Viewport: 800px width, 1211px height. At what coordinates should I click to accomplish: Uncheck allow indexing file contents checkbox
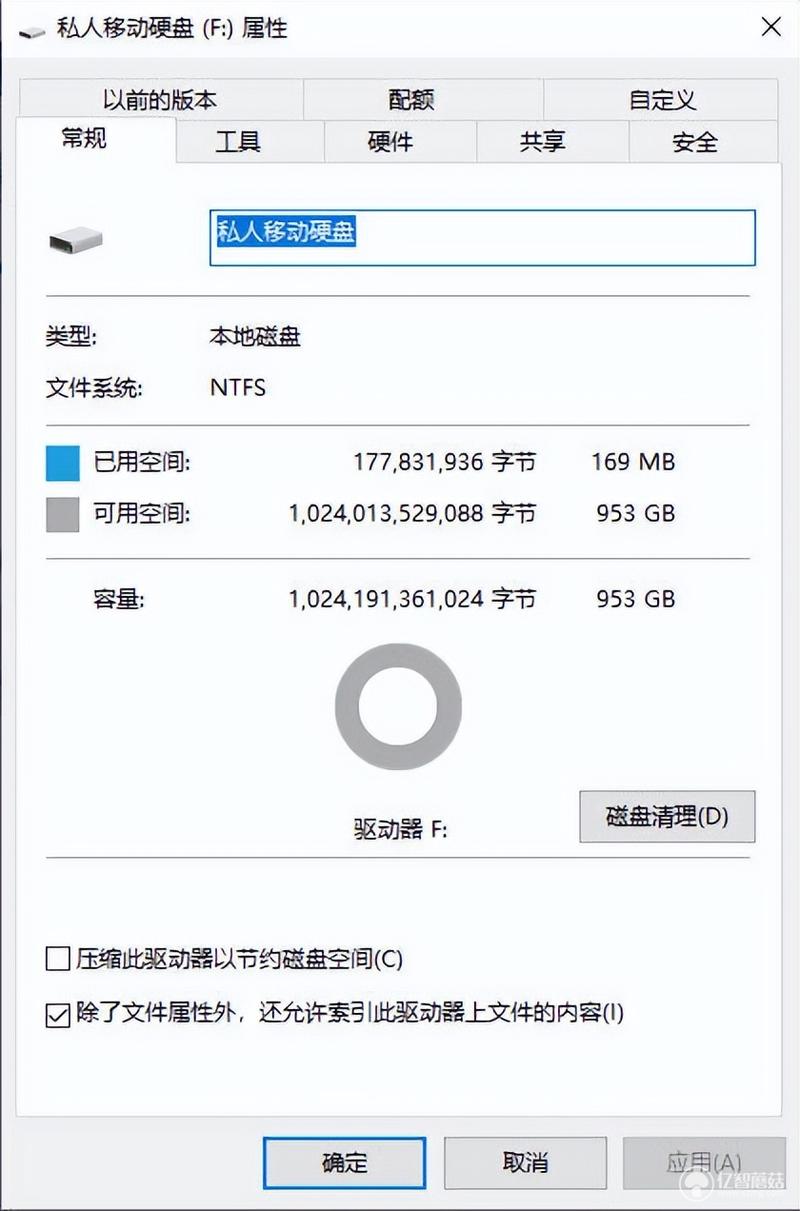pos(57,1014)
